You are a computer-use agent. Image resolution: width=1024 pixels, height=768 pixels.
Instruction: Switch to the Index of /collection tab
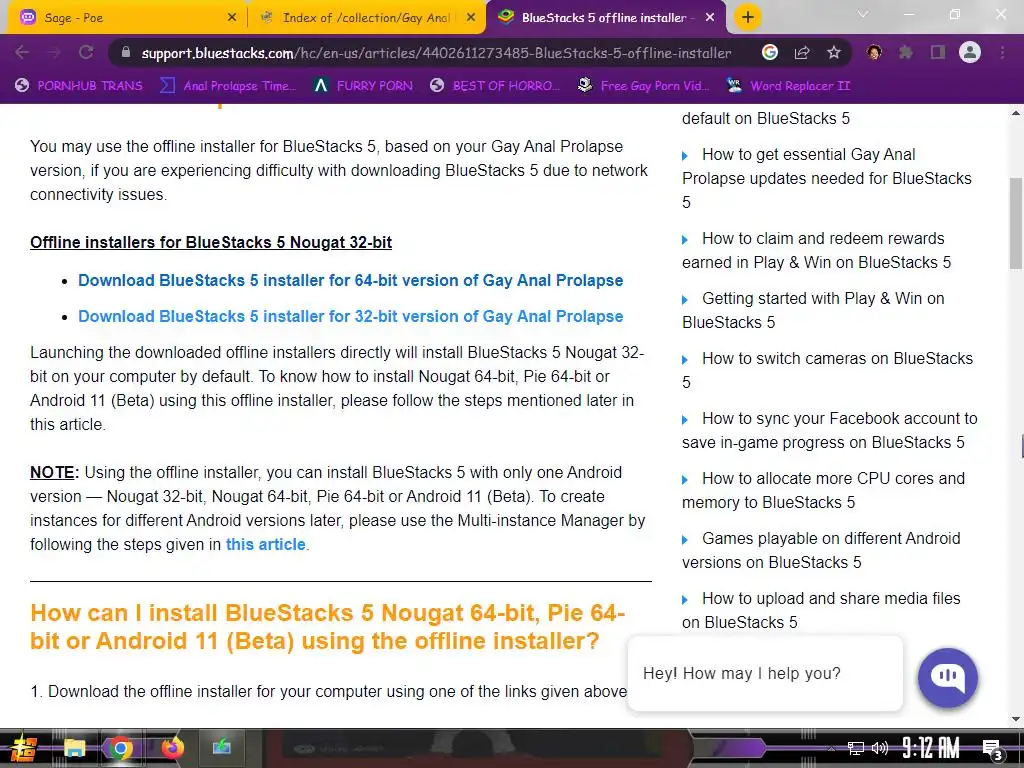click(x=366, y=18)
